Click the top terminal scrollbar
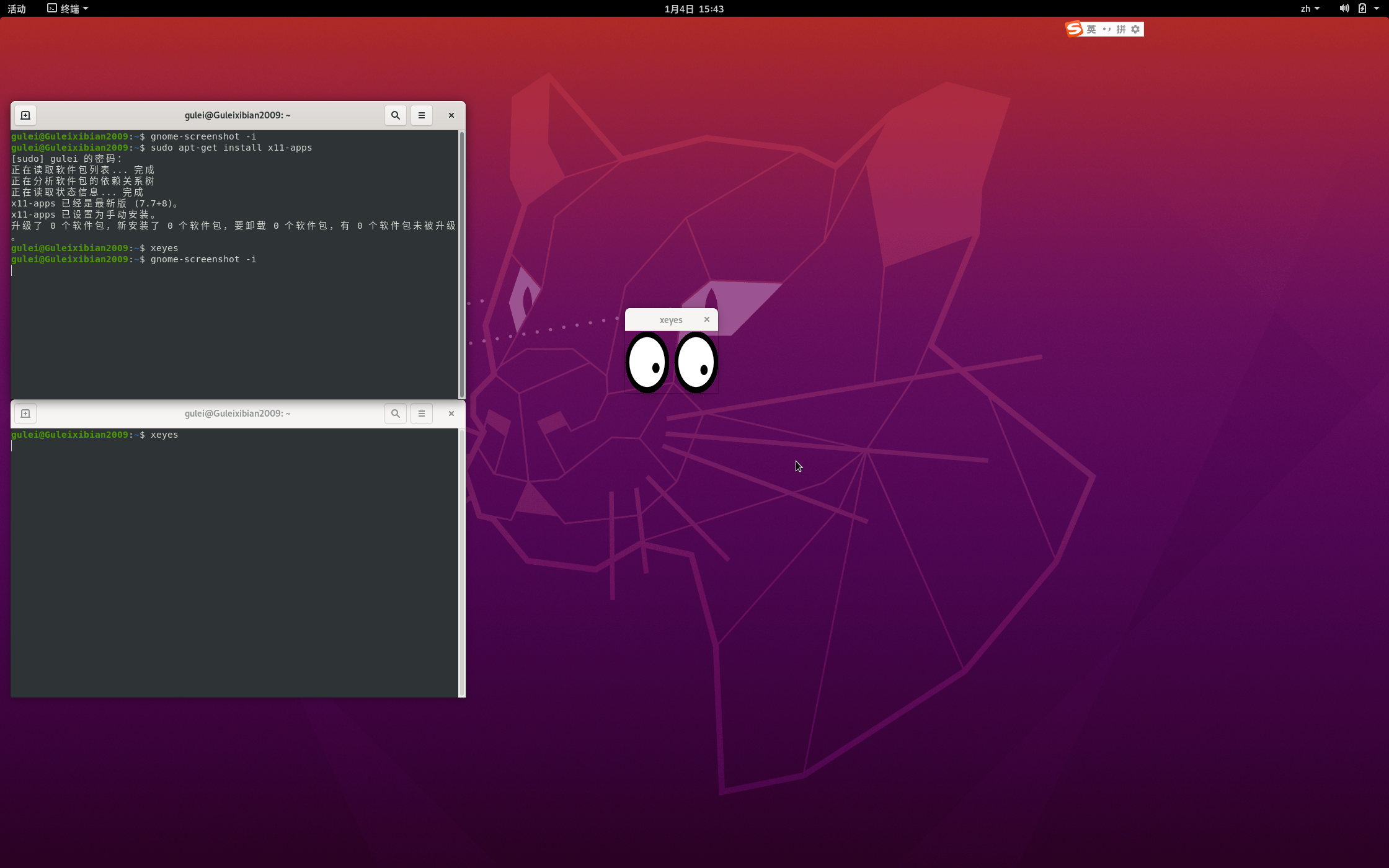Image resolution: width=1389 pixels, height=868 pixels. tap(461, 264)
